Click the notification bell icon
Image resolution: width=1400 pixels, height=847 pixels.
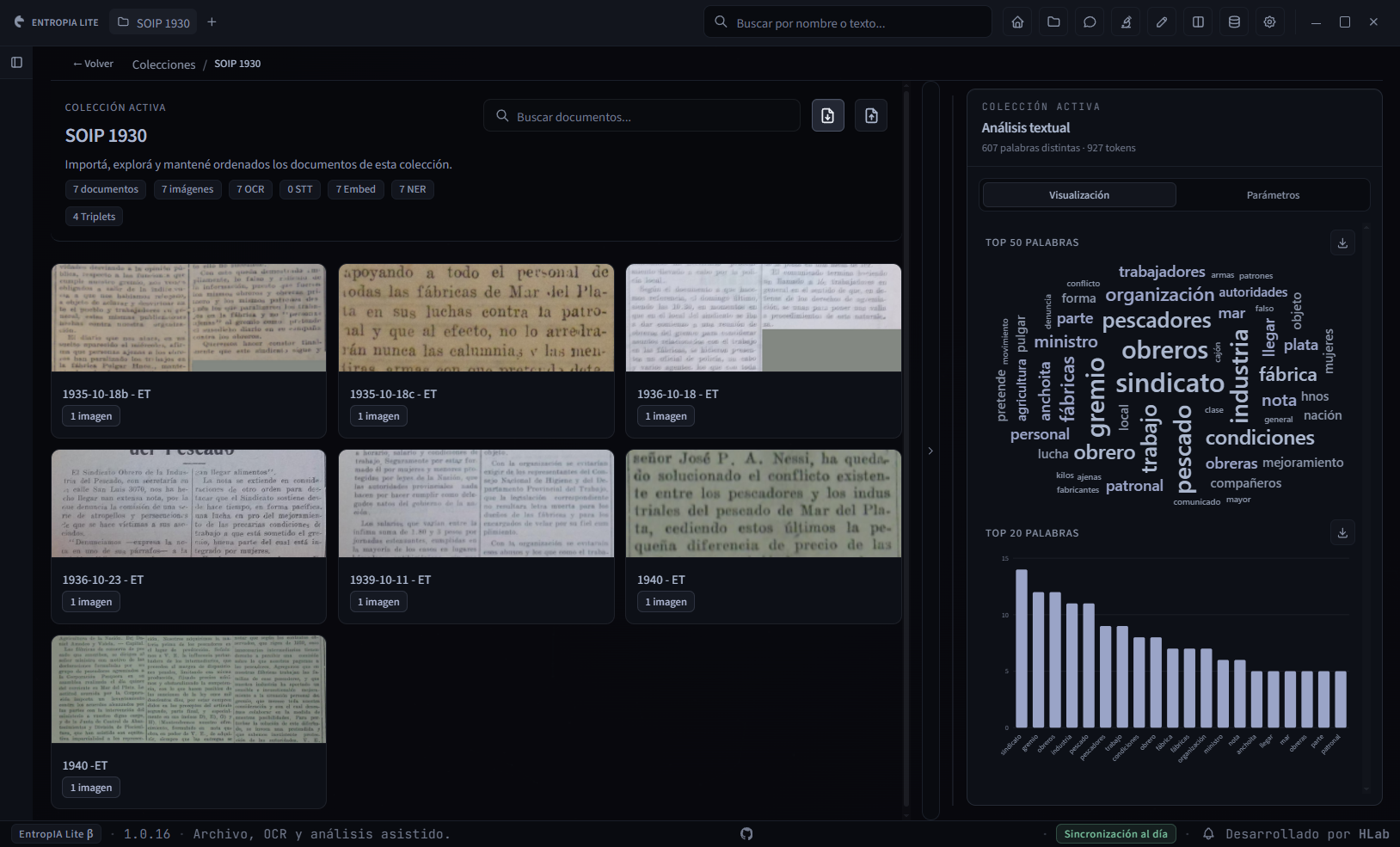(1208, 834)
